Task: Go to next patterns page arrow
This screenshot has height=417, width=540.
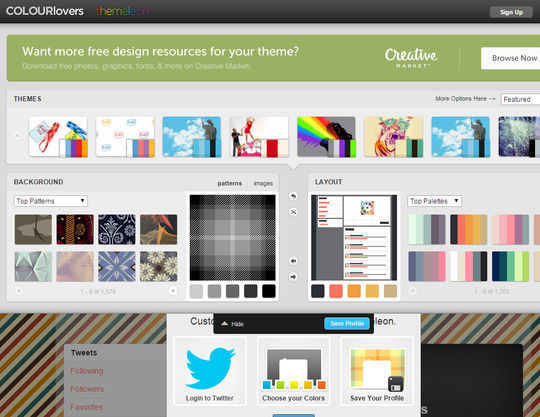Action: [x=173, y=291]
